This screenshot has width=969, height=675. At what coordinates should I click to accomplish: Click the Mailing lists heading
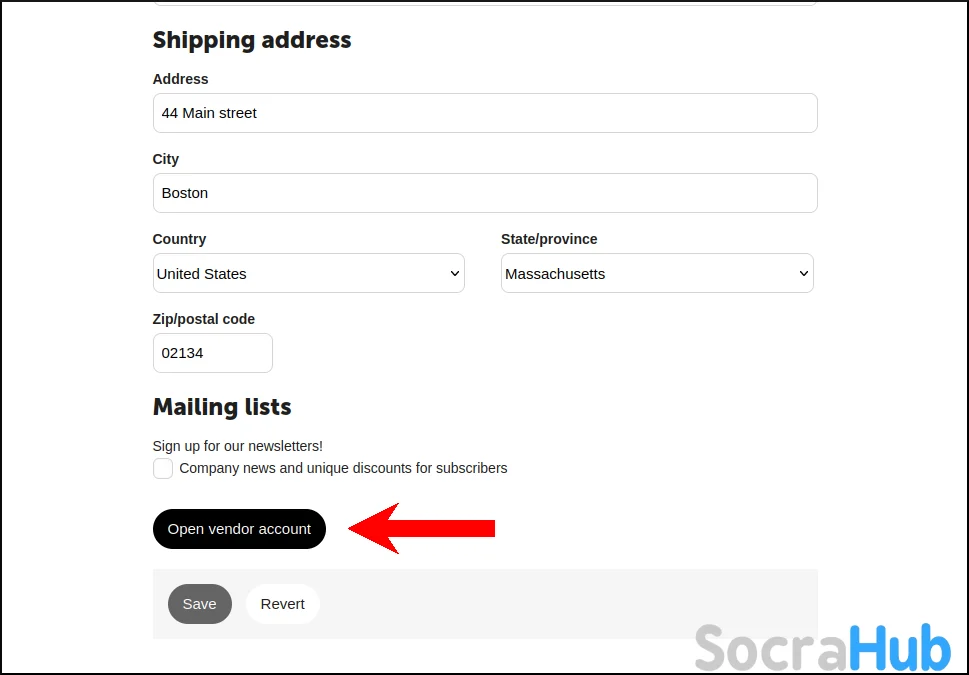point(222,407)
